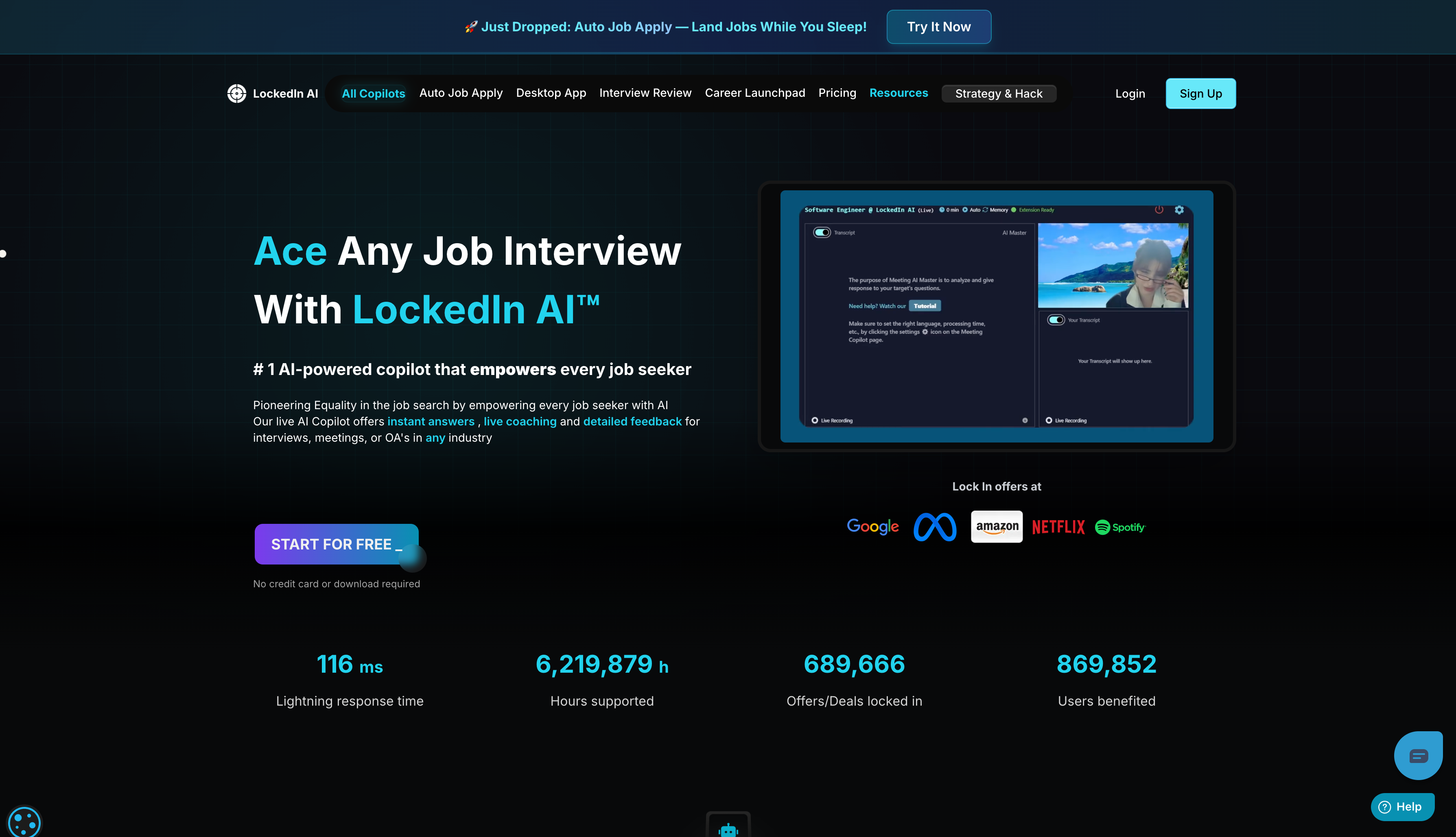Click the 869,852 users statistic
1456x837 pixels.
pos(1106,665)
